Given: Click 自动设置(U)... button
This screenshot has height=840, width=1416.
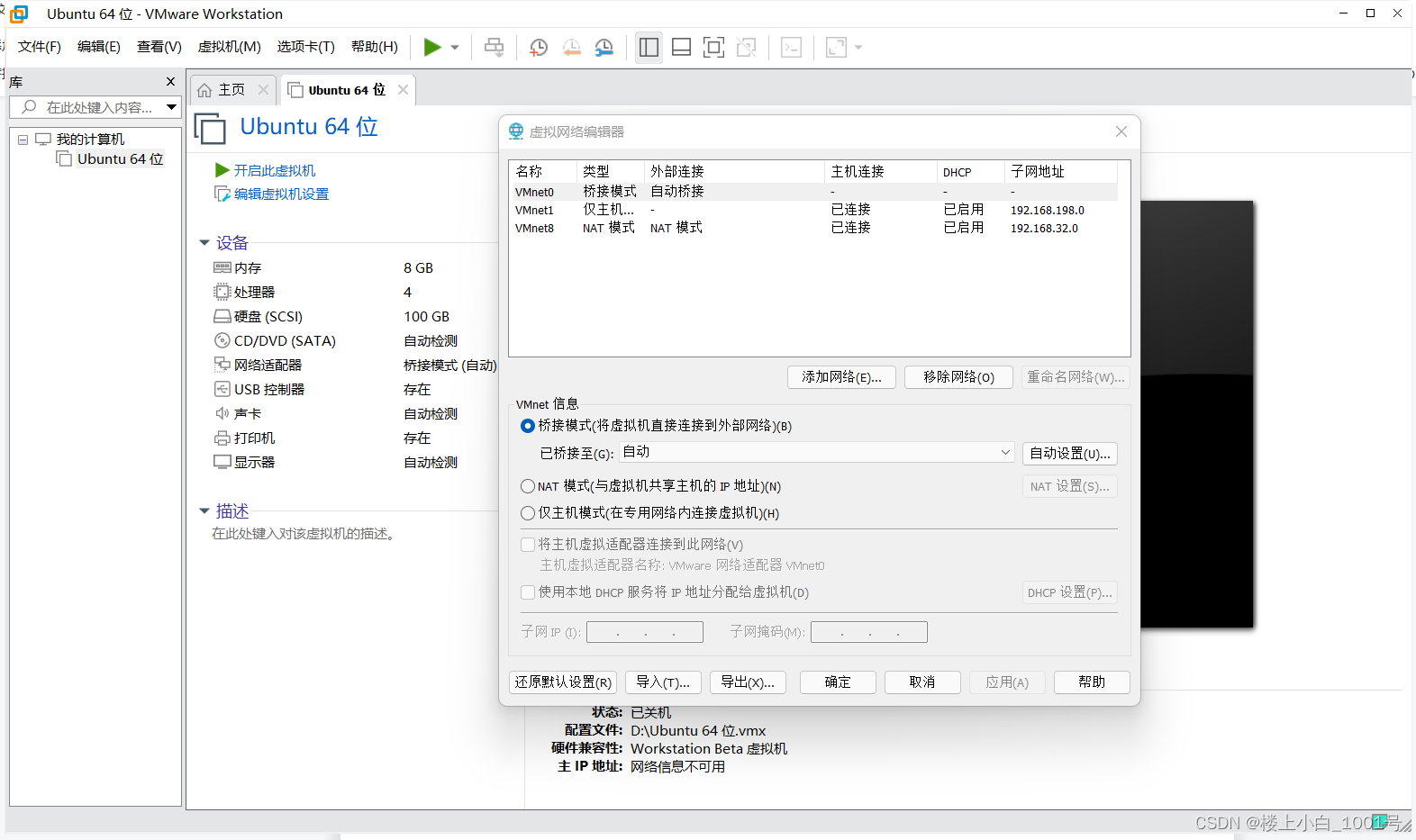Looking at the screenshot, I should [1070, 453].
